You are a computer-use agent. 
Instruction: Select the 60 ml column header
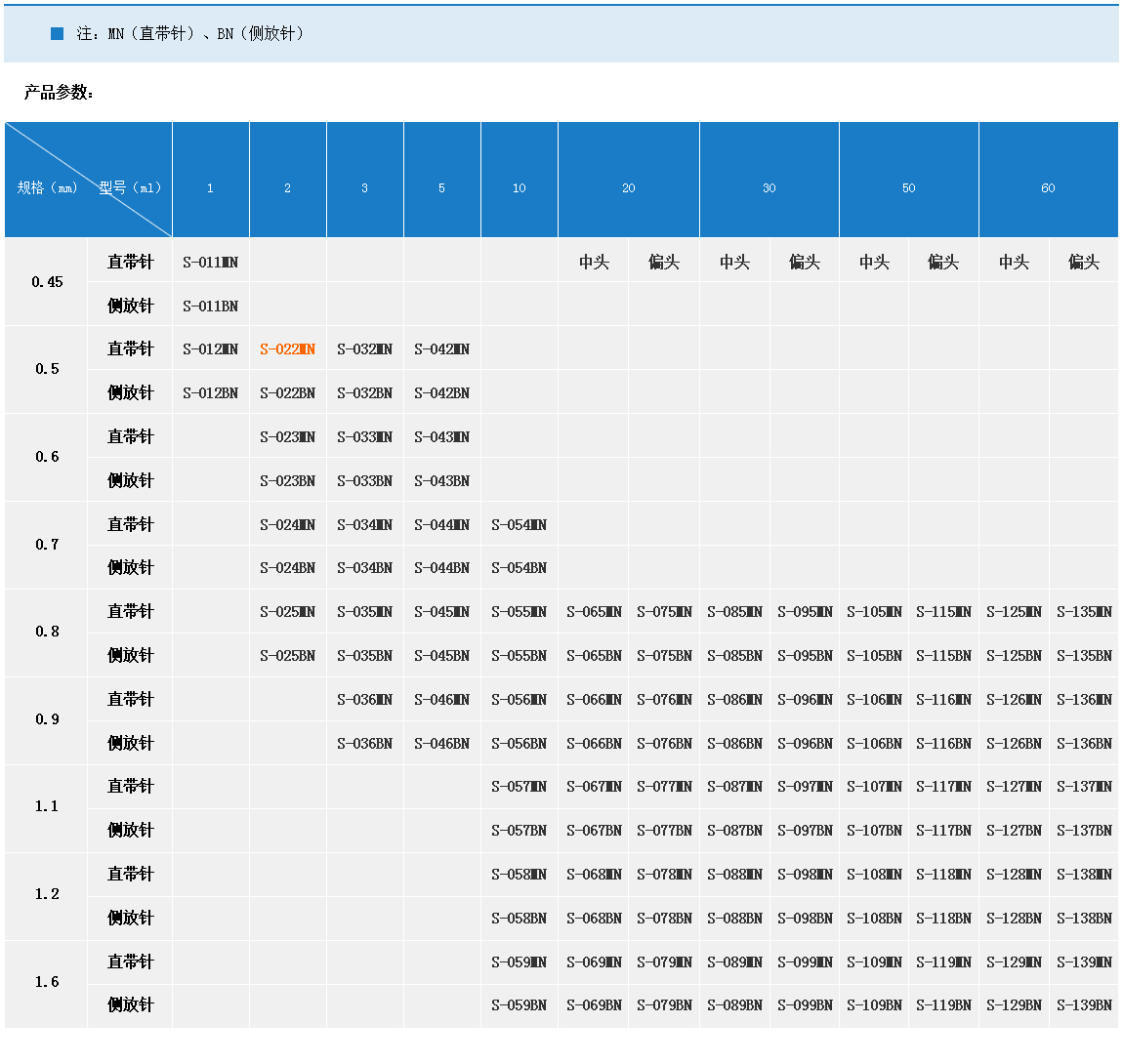(1048, 187)
